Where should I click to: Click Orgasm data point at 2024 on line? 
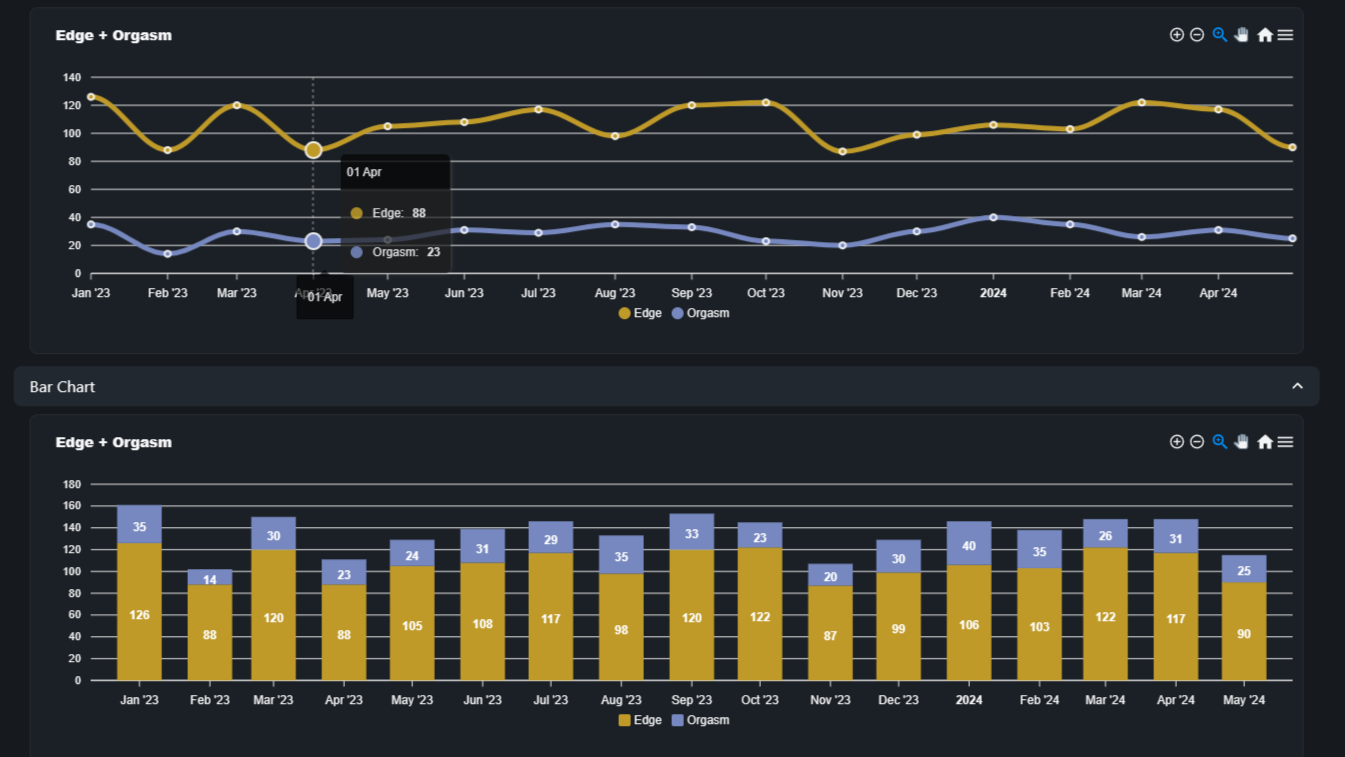tap(993, 217)
